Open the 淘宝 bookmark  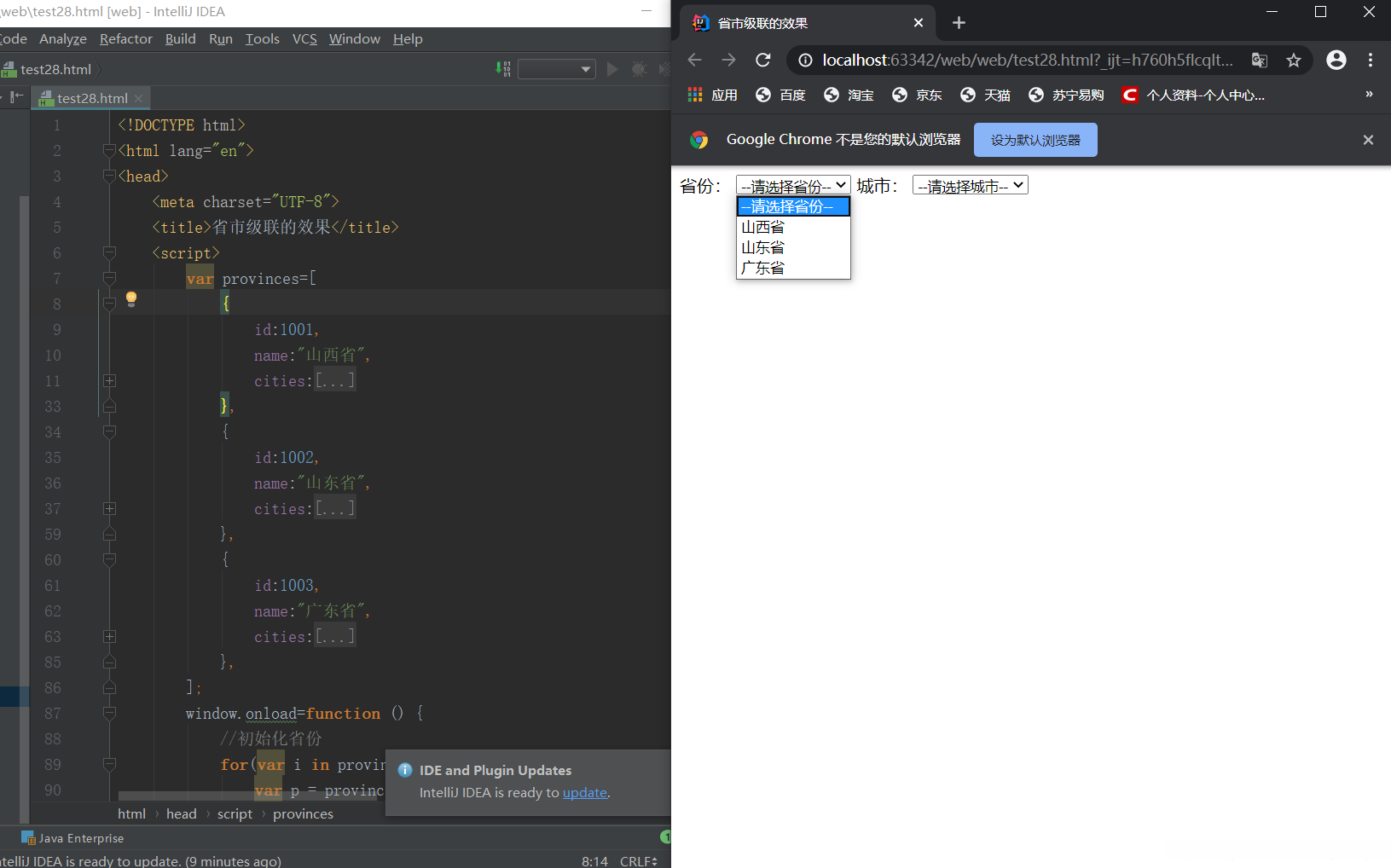point(849,95)
